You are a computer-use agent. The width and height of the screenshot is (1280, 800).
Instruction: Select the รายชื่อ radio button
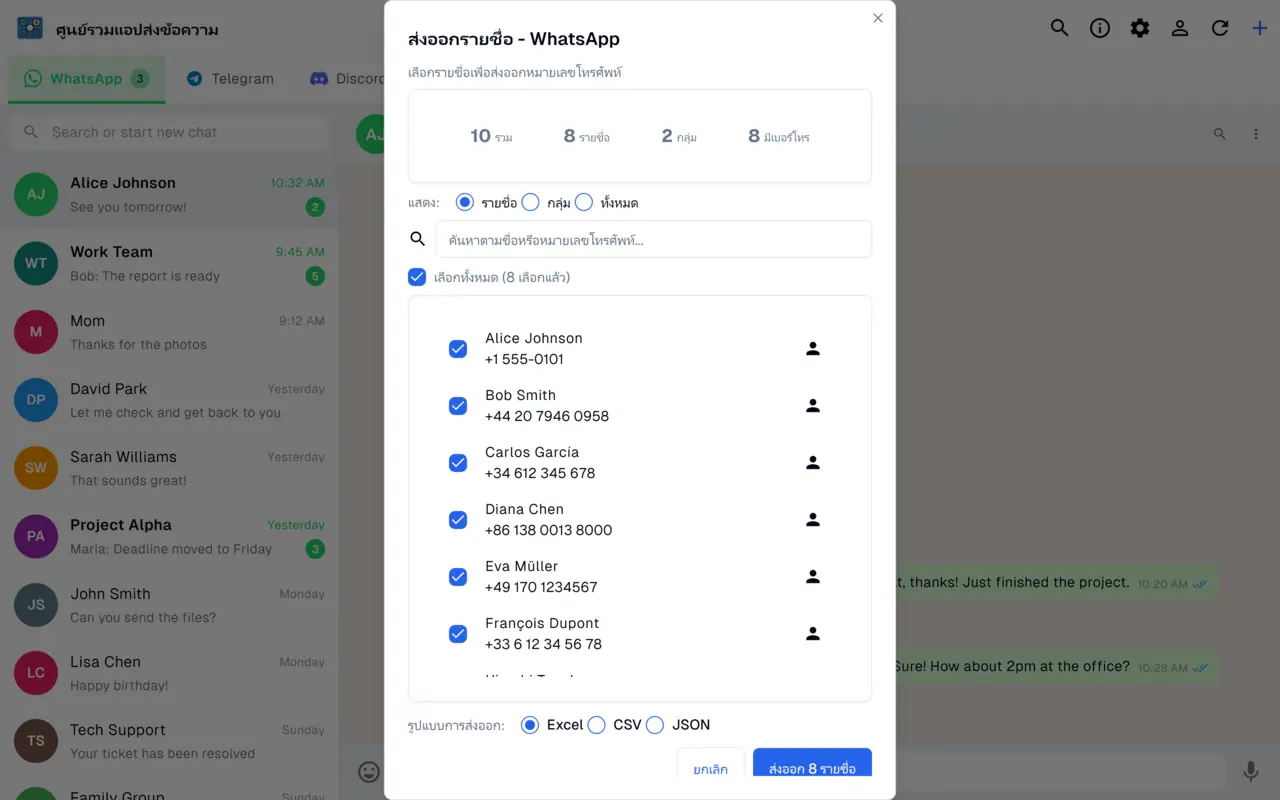pyautogui.click(x=465, y=202)
